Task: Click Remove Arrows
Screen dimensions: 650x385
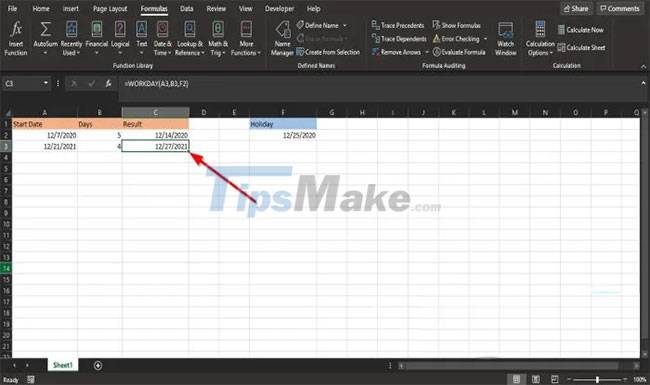Action: (x=396, y=52)
